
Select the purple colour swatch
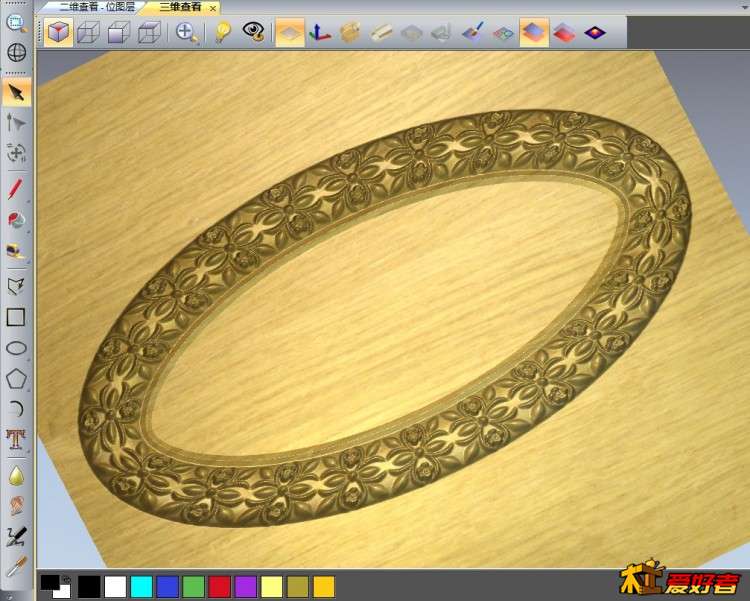tap(246, 587)
